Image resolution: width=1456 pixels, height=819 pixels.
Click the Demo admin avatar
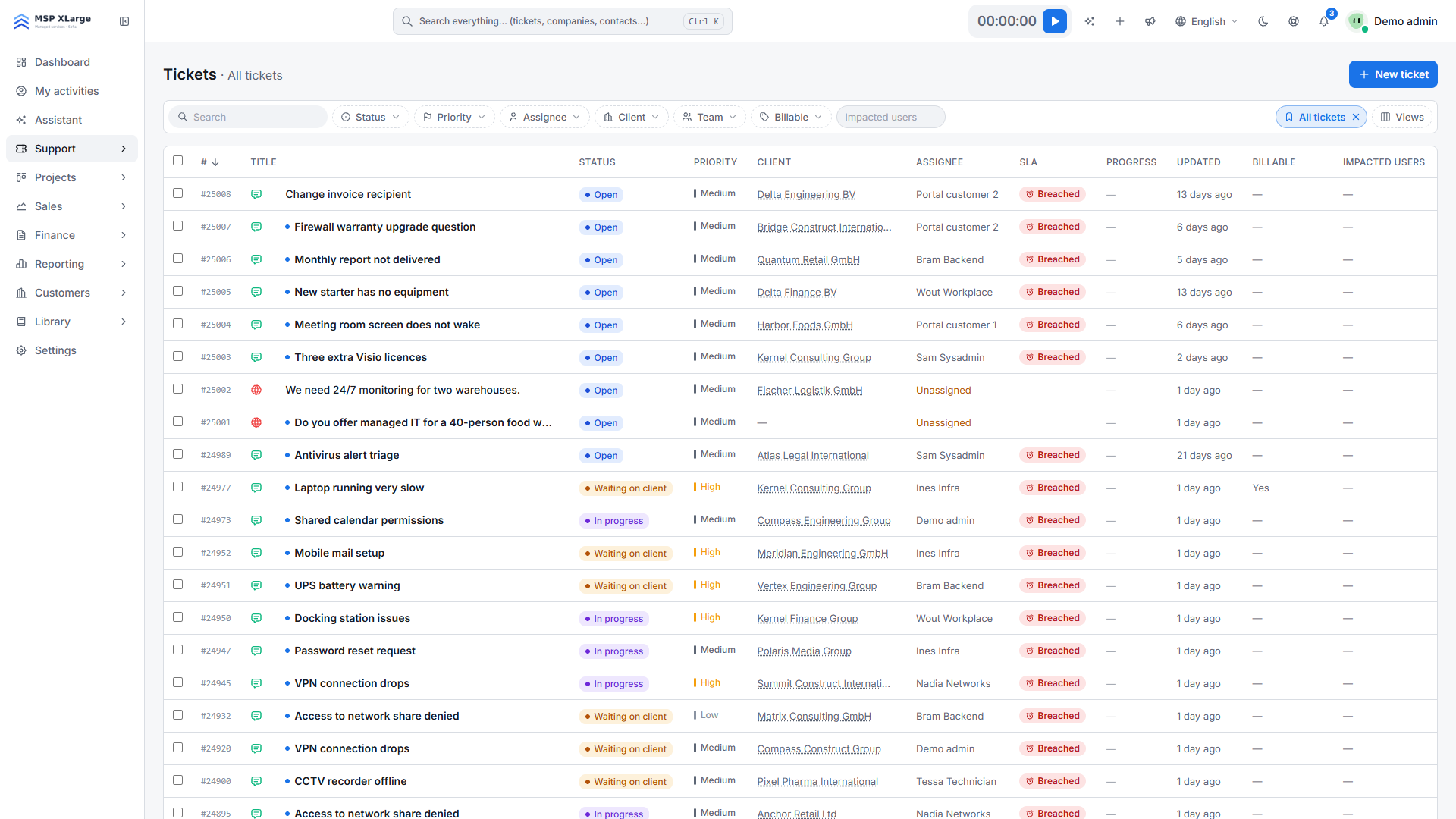point(1357,21)
